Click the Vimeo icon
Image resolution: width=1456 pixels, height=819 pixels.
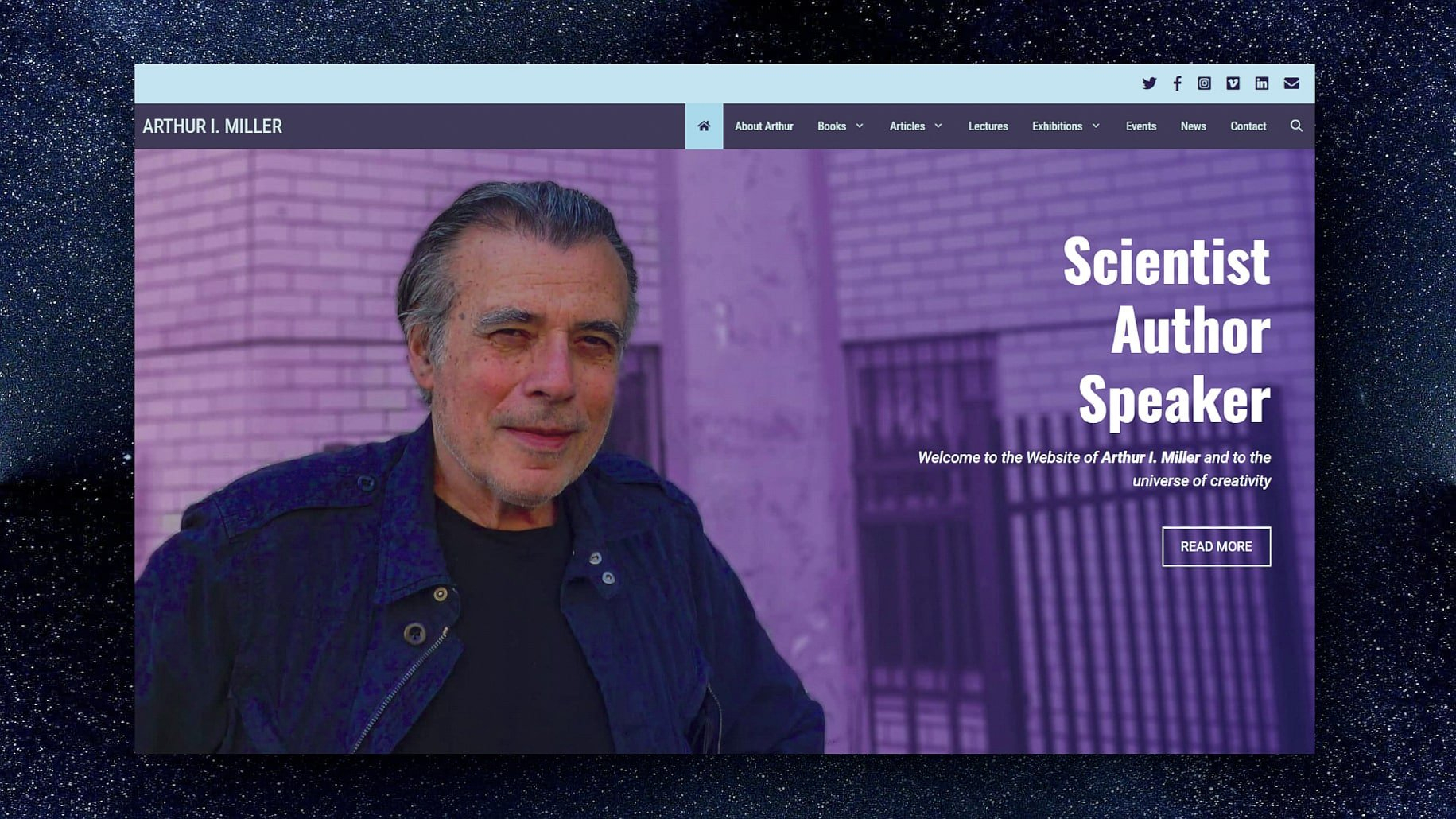[x=1233, y=83]
